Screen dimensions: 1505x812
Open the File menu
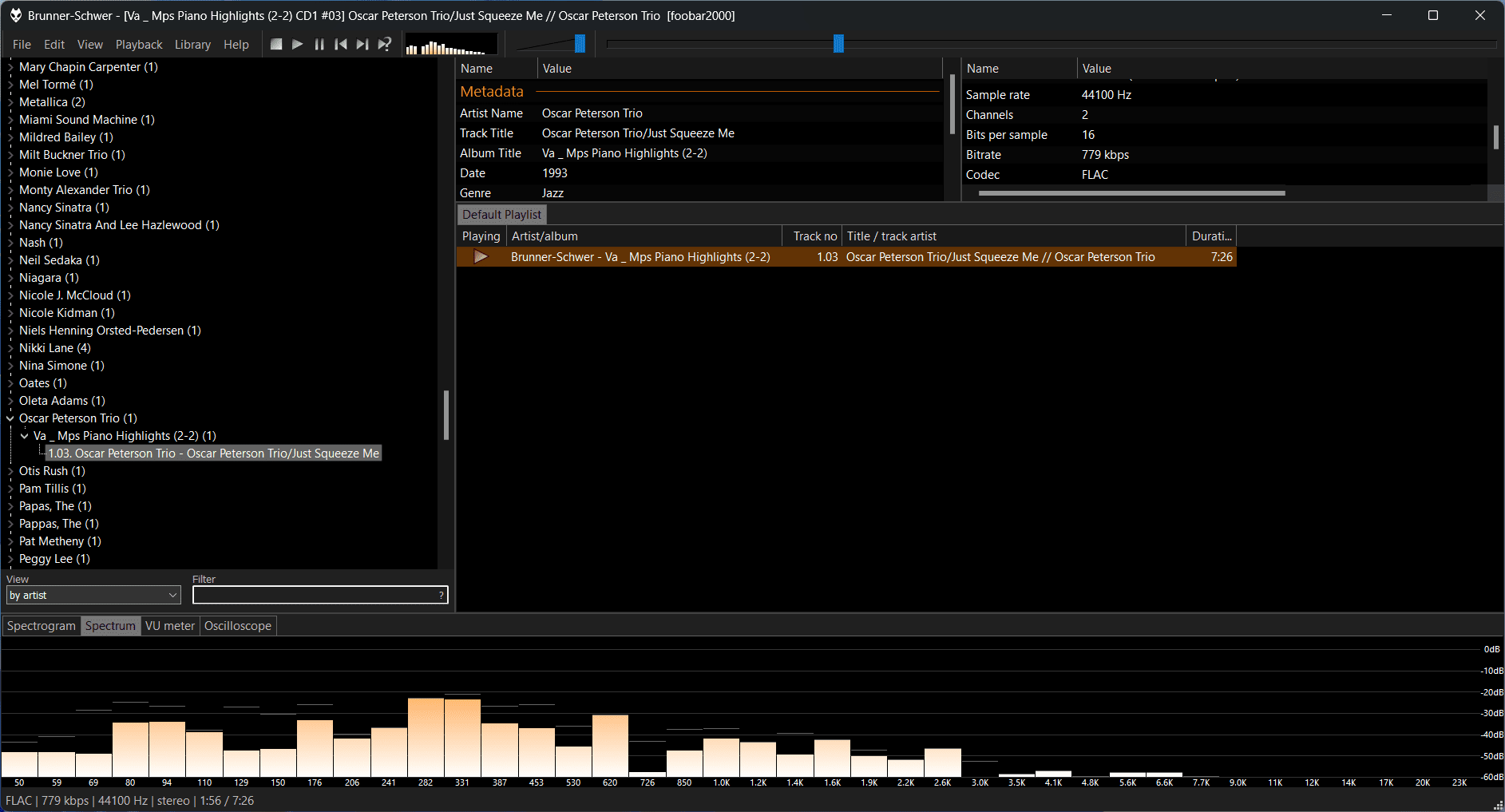click(22, 45)
